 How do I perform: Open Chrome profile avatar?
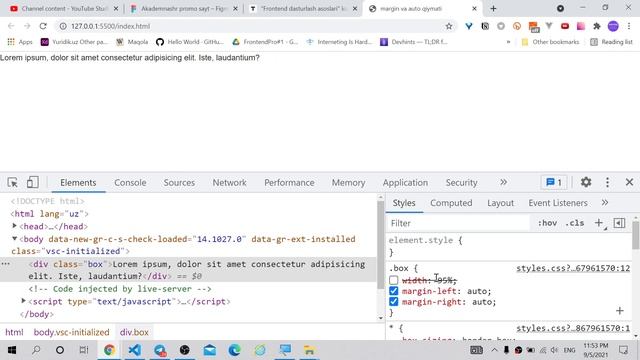(x=613, y=26)
